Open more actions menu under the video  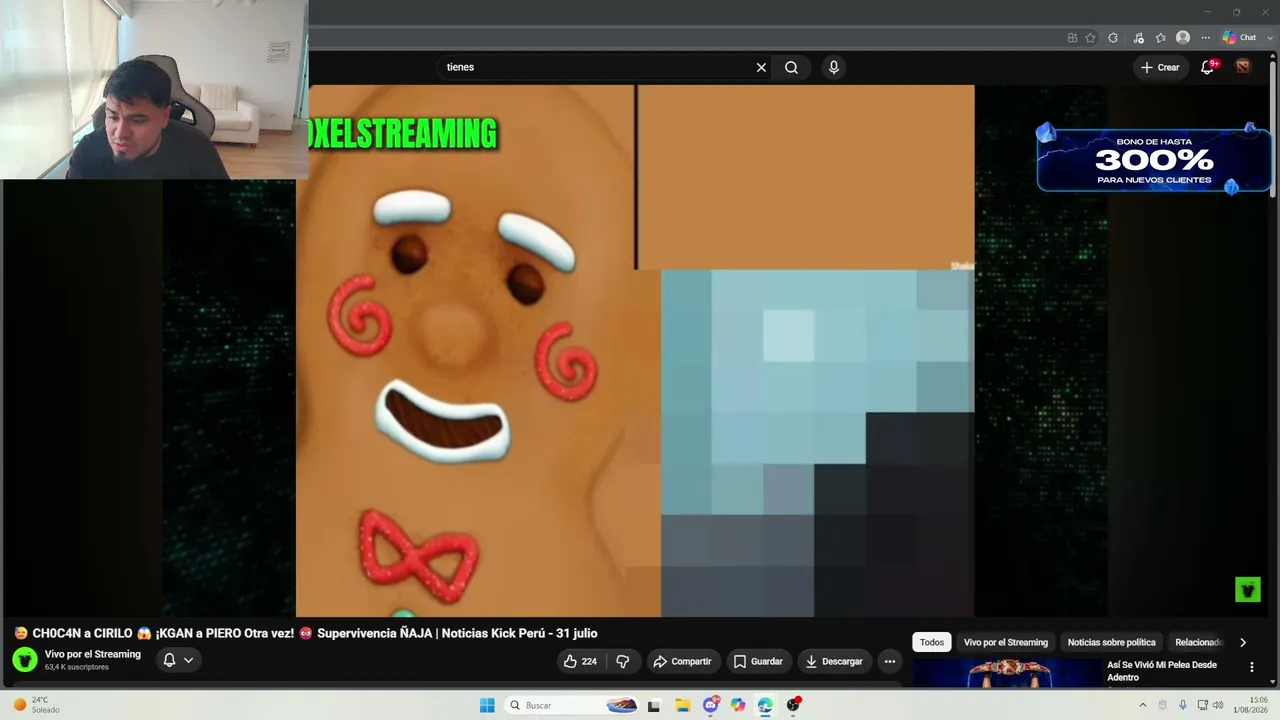click(x=890, y=661)
